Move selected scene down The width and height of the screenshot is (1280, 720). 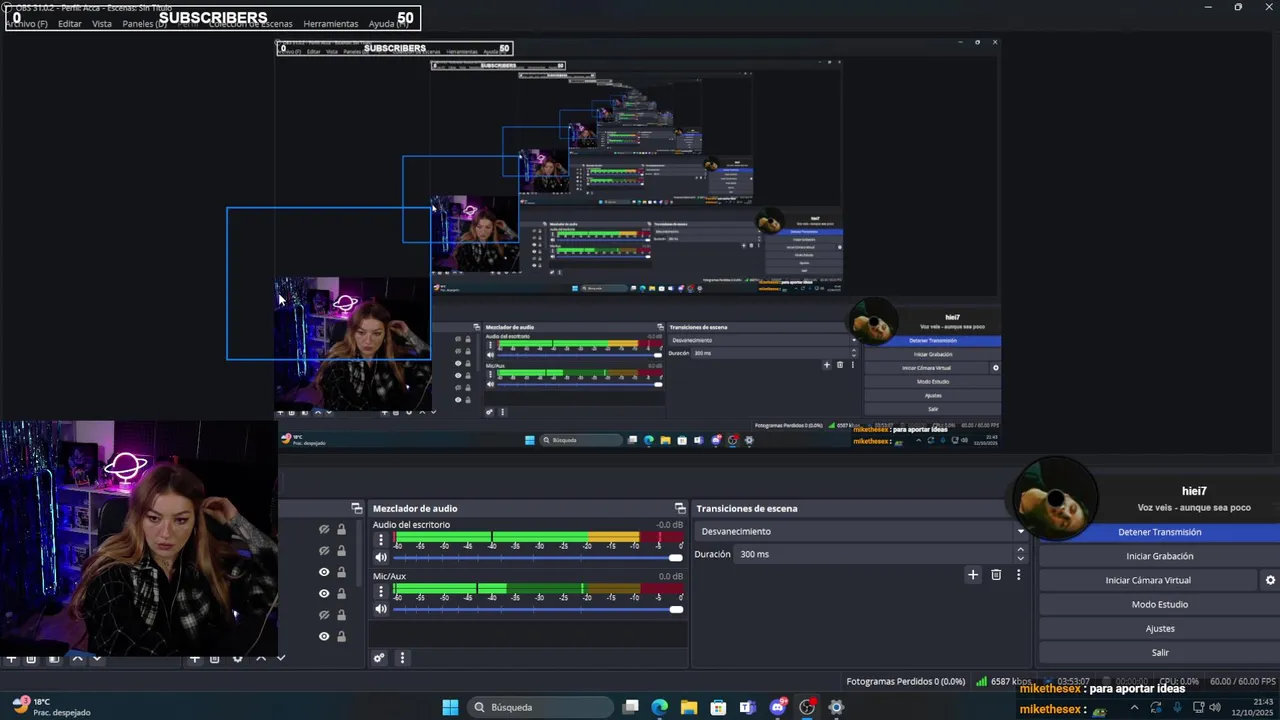coord(97,659)
